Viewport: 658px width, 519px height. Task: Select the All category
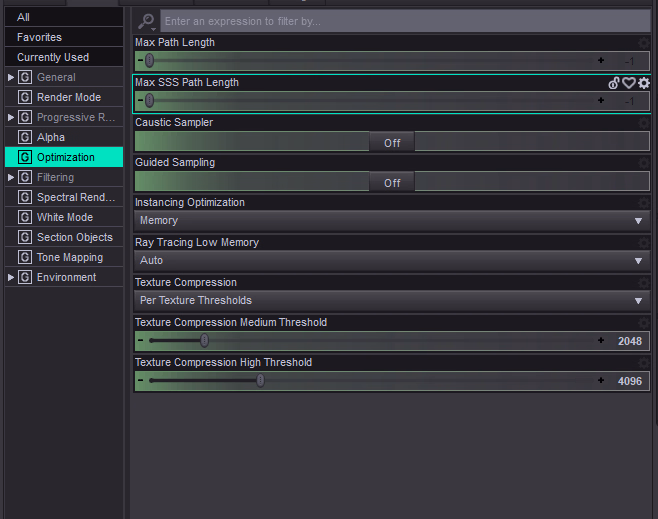click(64, 17)
